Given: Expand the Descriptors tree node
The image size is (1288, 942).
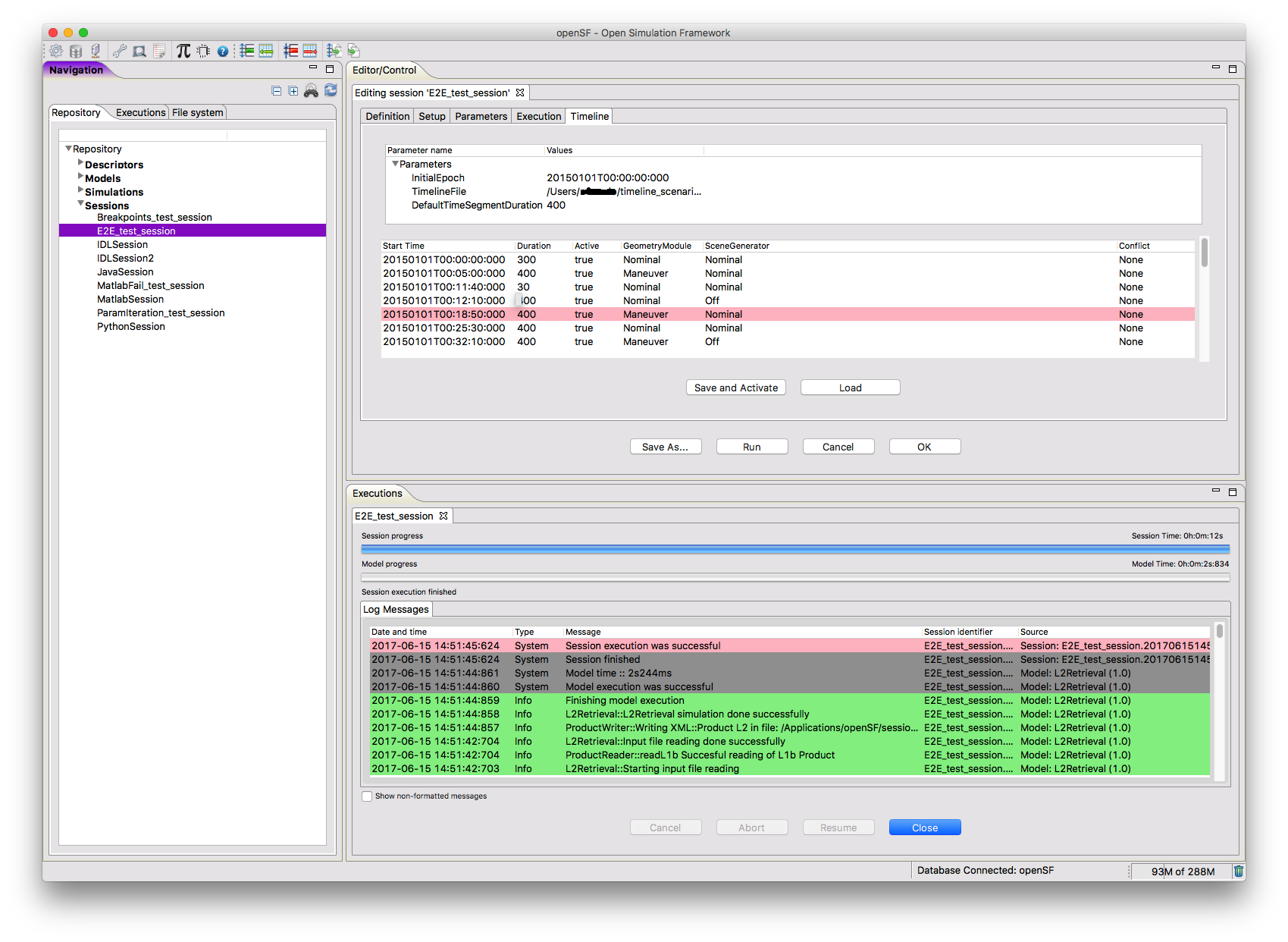Looking at the screenshot, I should (80, 163).
